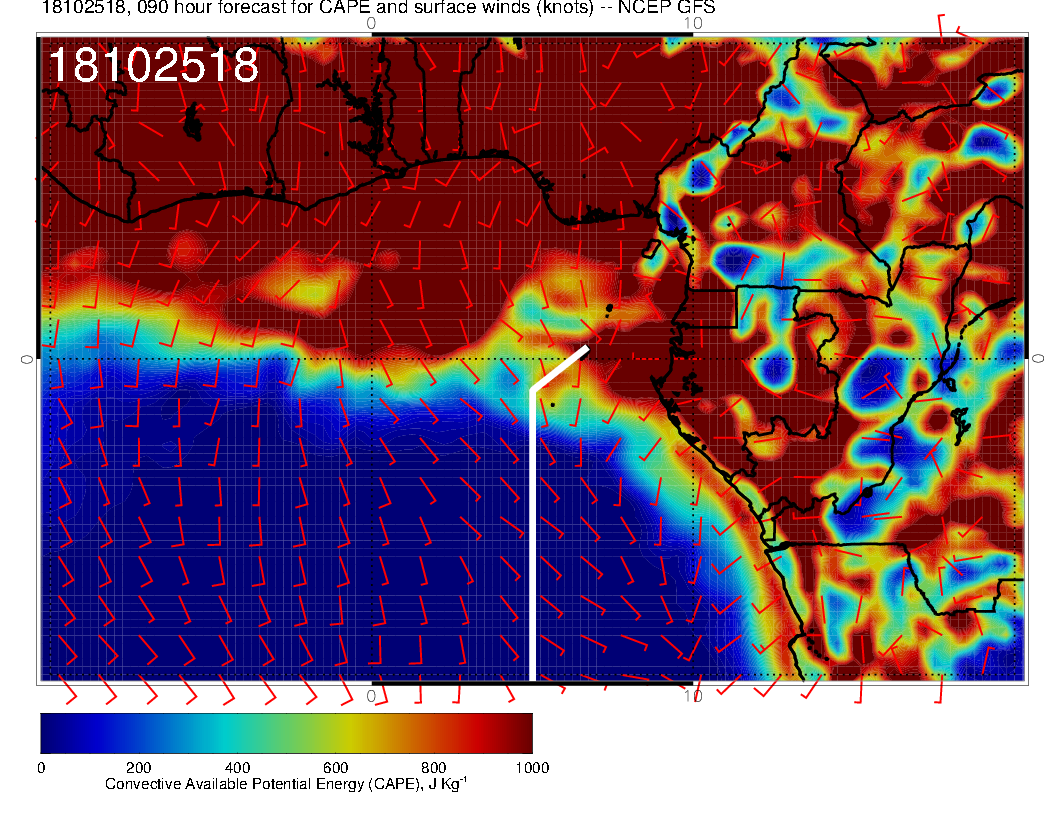Click the 0 label under the colorbar

(x=41, y=768)
